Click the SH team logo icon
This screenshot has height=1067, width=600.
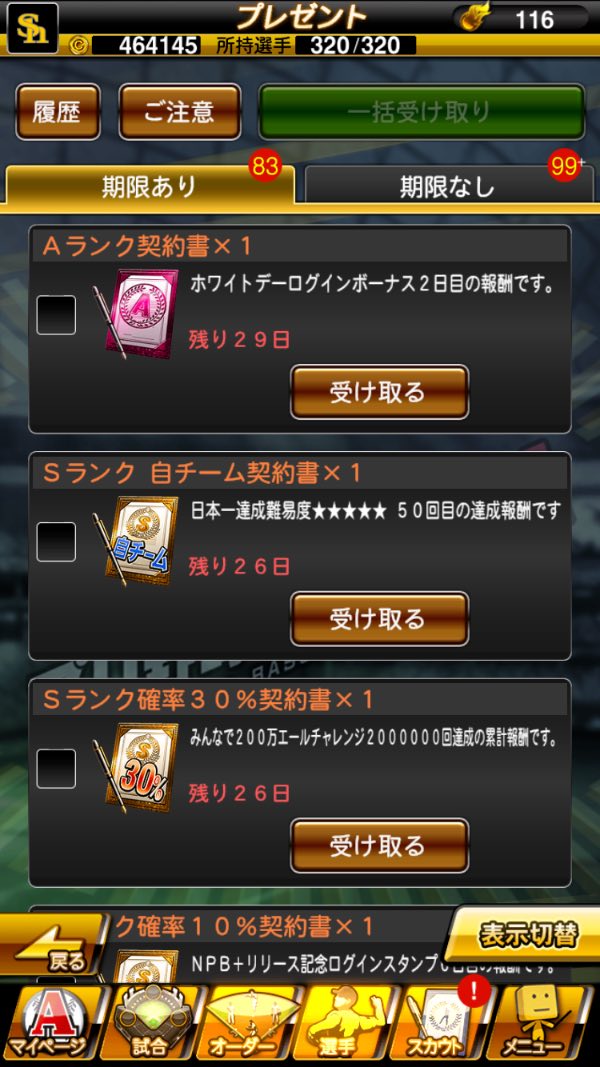(x=33, y=28)
